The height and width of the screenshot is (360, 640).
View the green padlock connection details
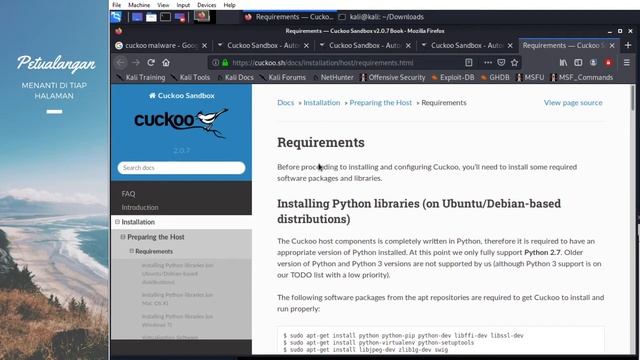pyautogui.click(x=225, y=62)
